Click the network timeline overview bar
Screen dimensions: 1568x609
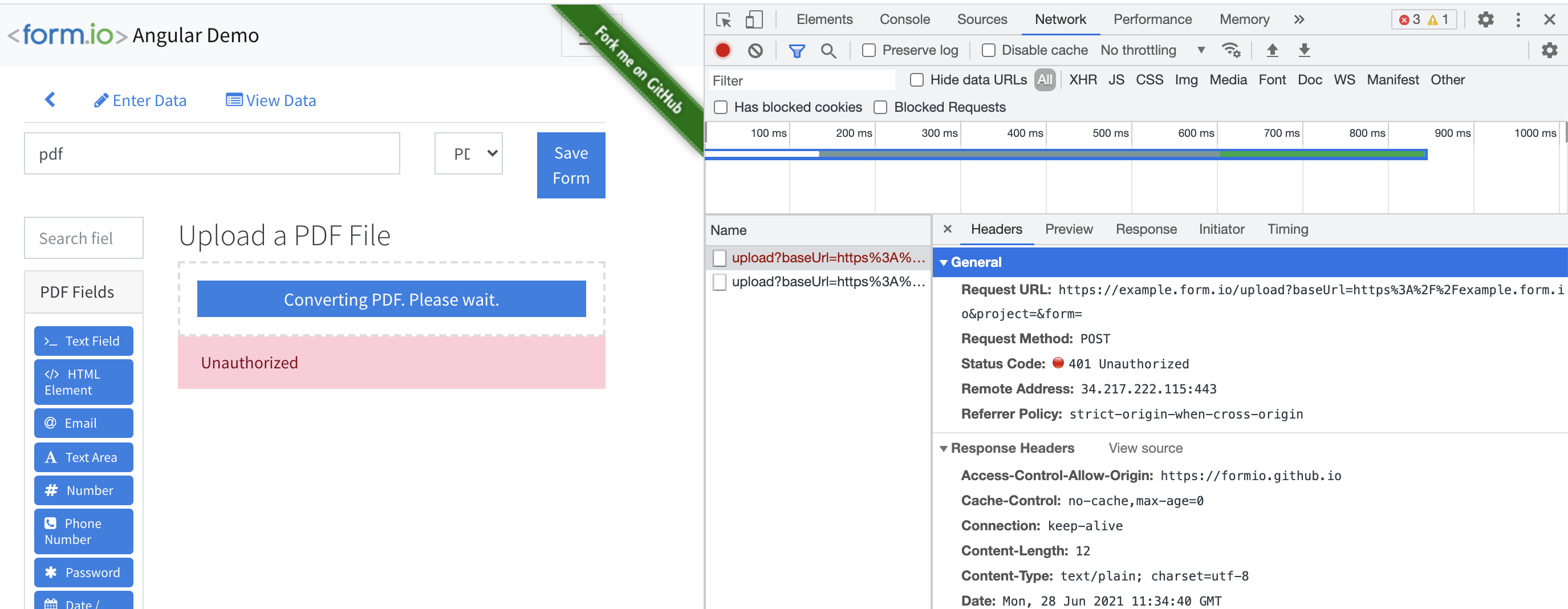pyautogui.click(x=1066, y=154)
